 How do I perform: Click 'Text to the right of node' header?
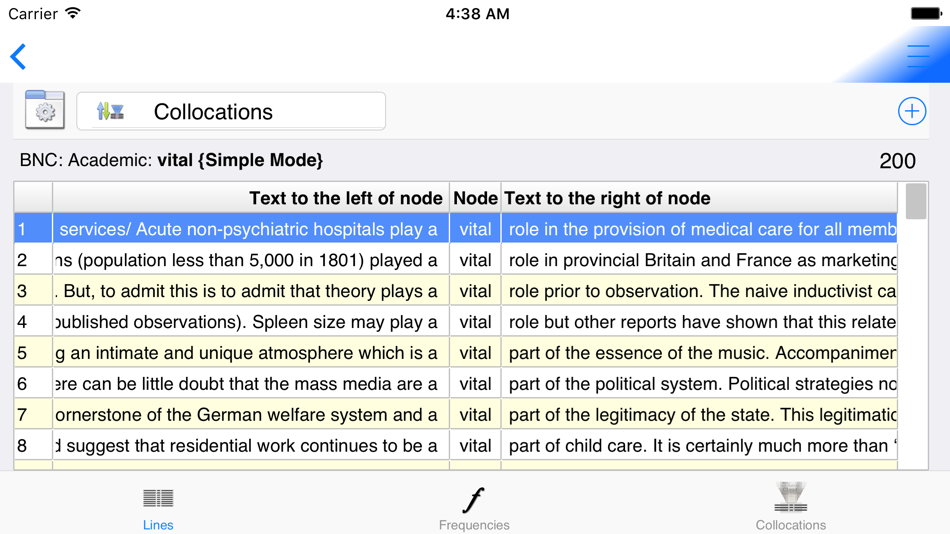click(699, 198)
